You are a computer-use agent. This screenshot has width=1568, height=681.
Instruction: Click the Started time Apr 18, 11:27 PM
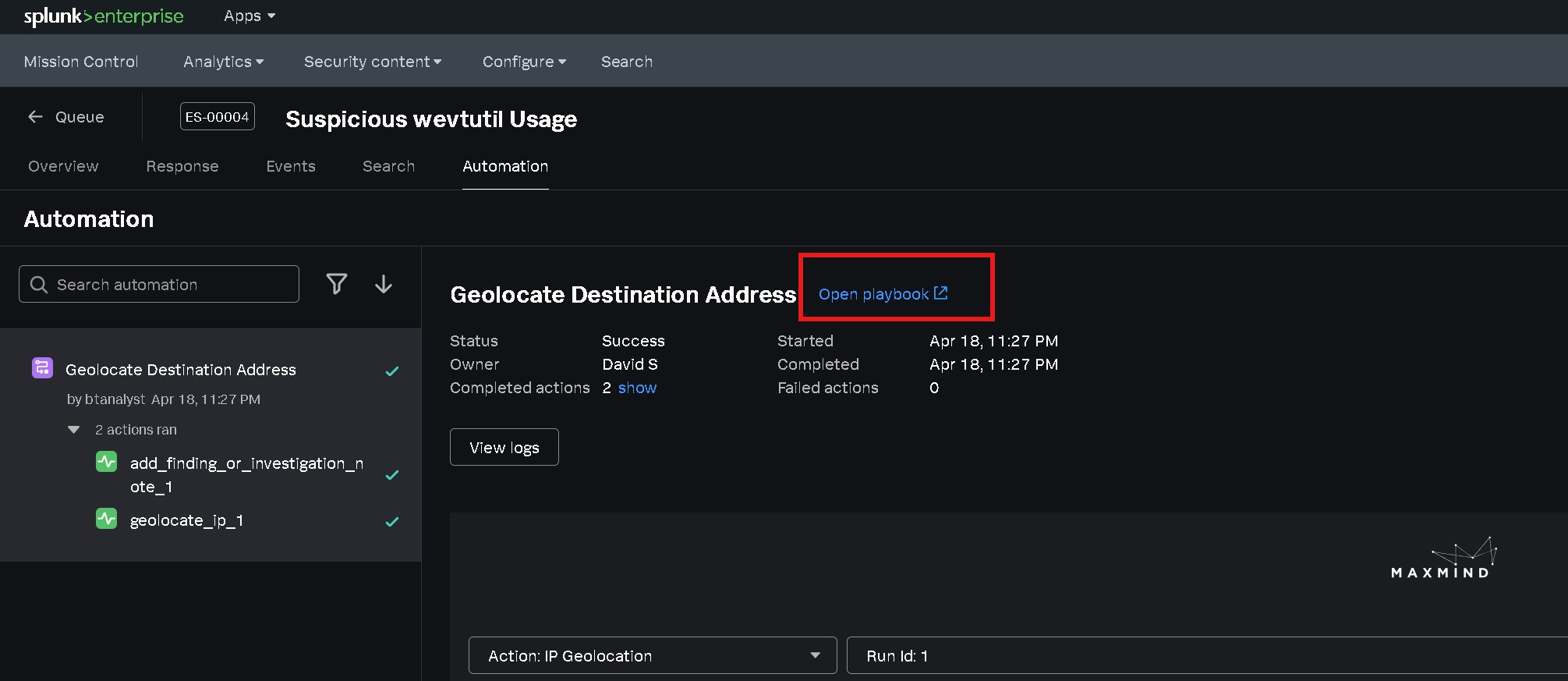[x=993, y=341]
